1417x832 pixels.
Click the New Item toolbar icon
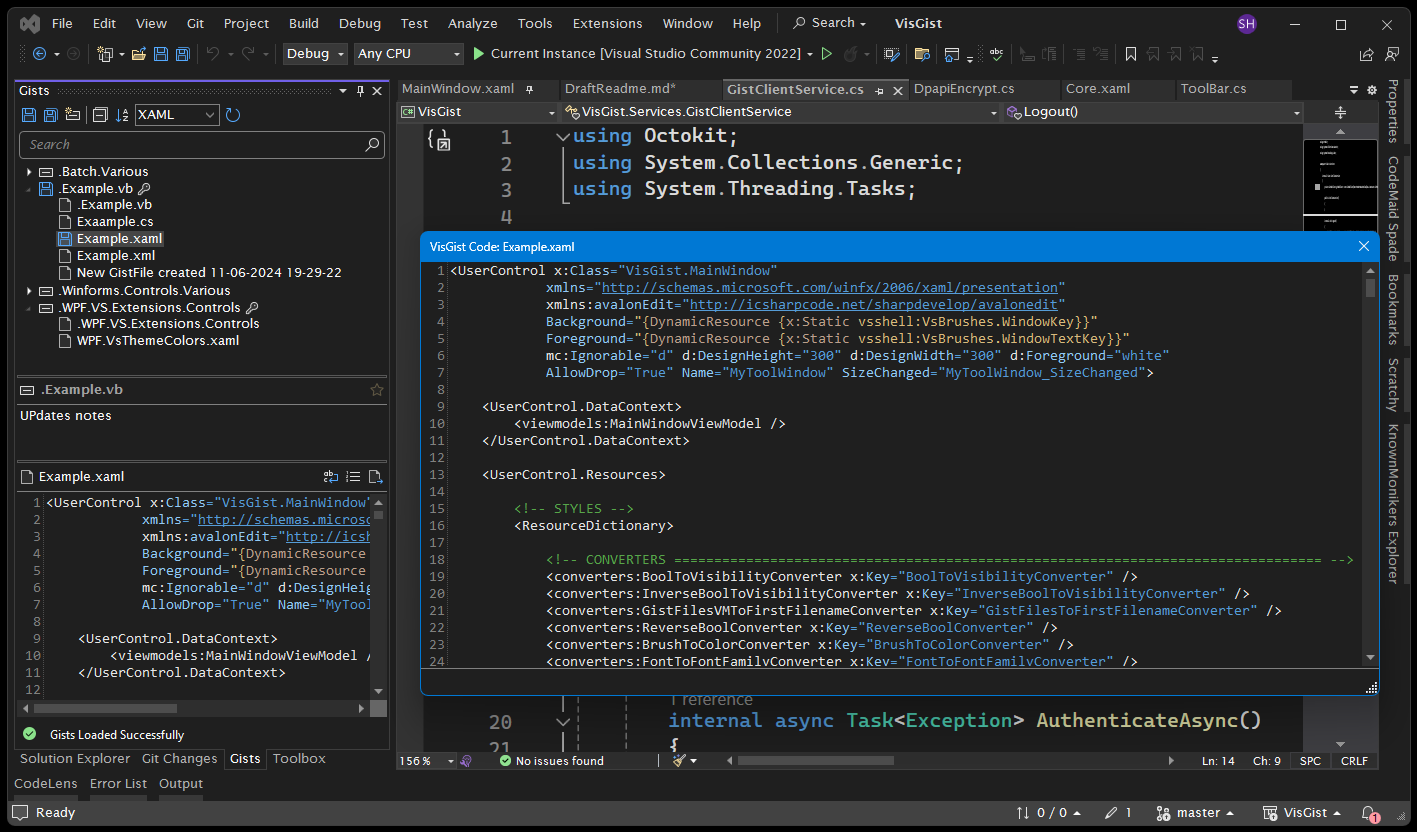(104, 54)
